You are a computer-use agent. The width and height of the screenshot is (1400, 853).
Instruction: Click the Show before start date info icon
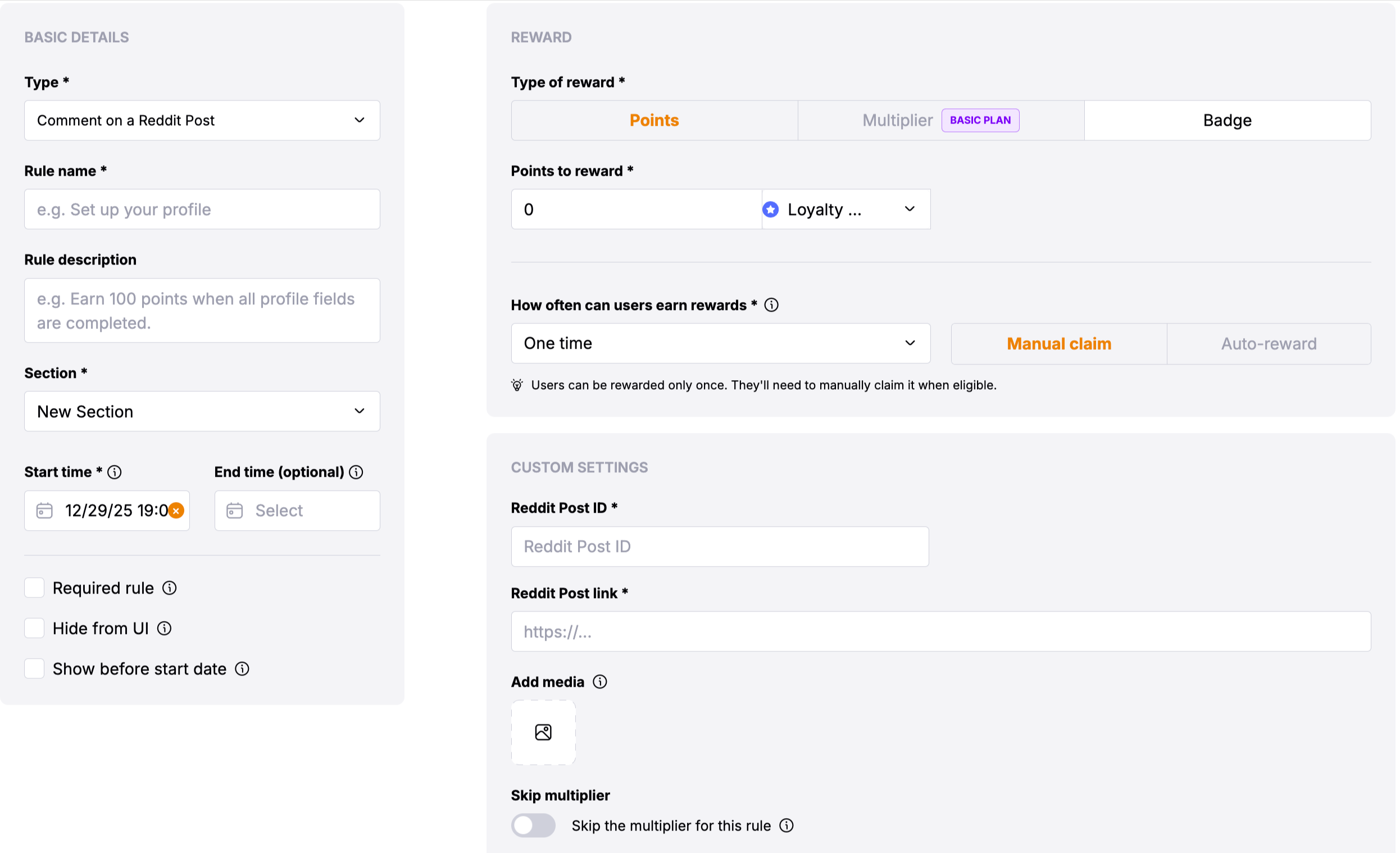pyautogui.click(x=242, y=668)
